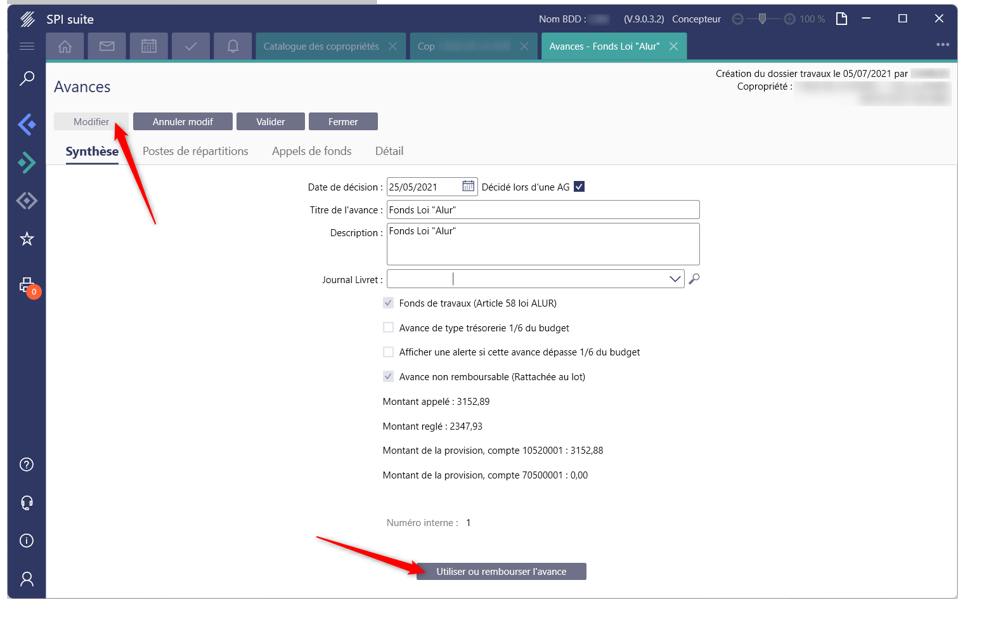Click "Utiliser ou rembourser l'avance" button
The height and width of the screenshot is (630, 993).
501,572
